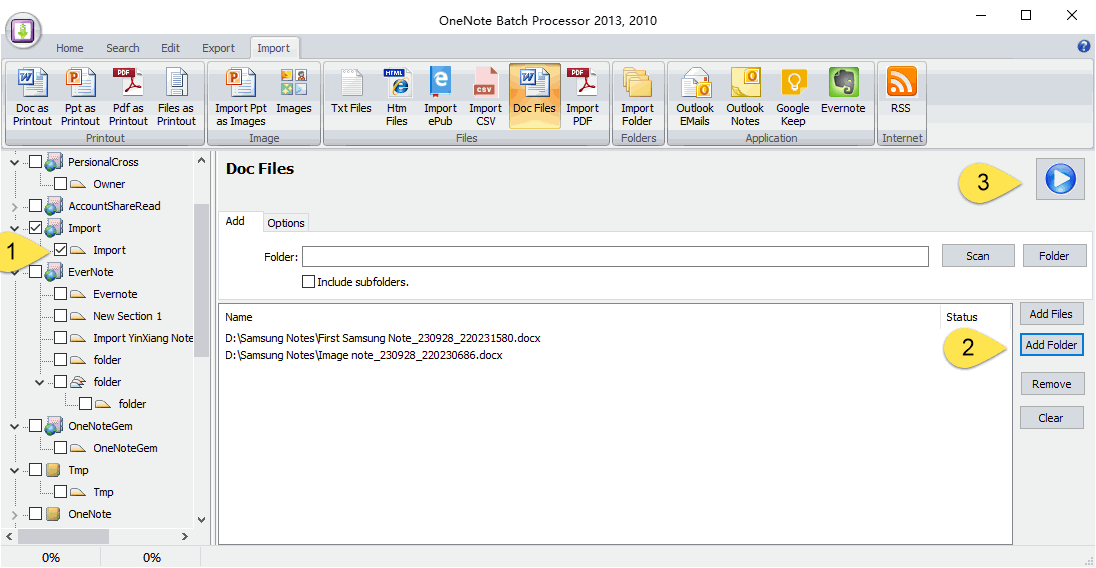Collapse the Tmp notebook node

point(14,470)
